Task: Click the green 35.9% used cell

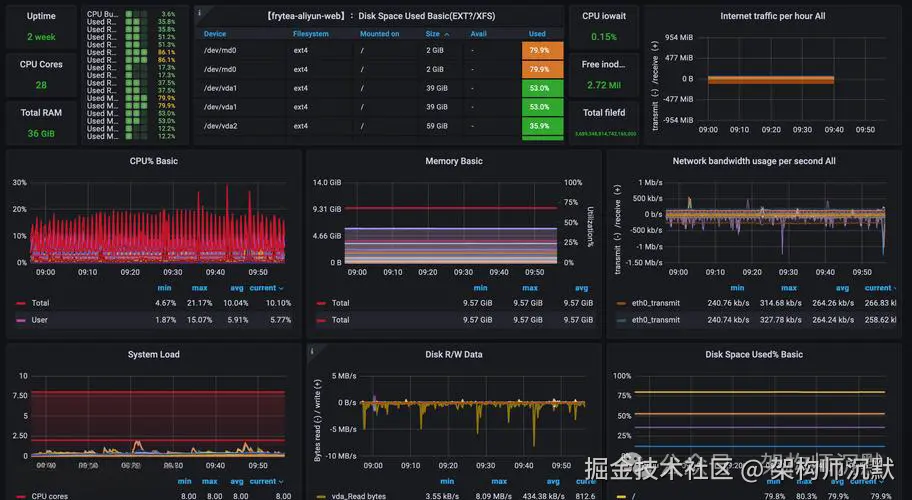Action: (542, 126)
